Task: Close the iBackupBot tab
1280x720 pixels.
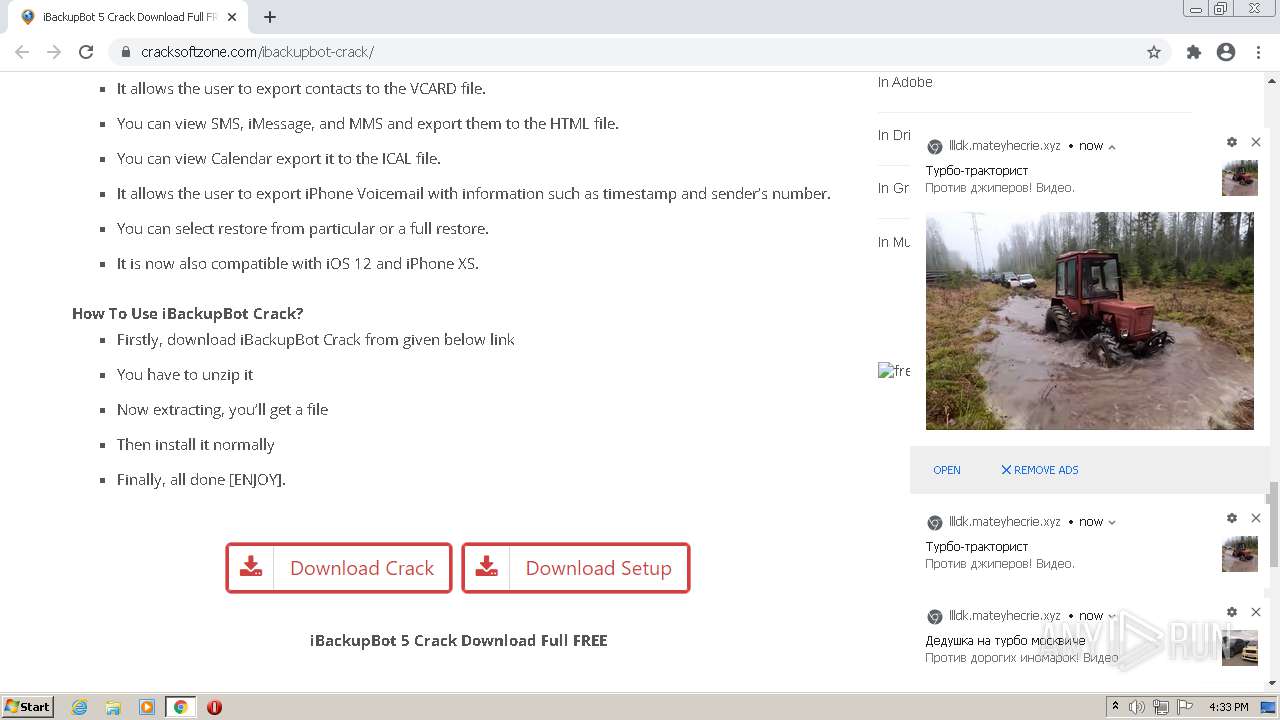Action: pos(233,17)
